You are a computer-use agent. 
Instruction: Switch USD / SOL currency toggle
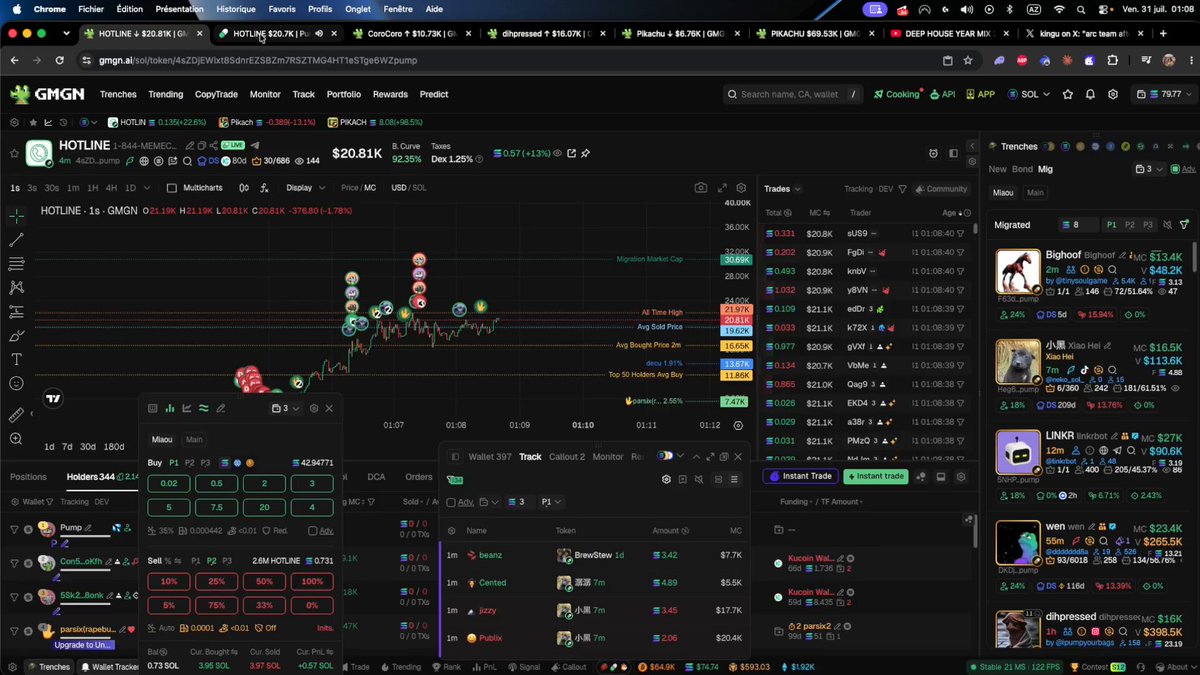pyautogui.click(x=409, y=188)
